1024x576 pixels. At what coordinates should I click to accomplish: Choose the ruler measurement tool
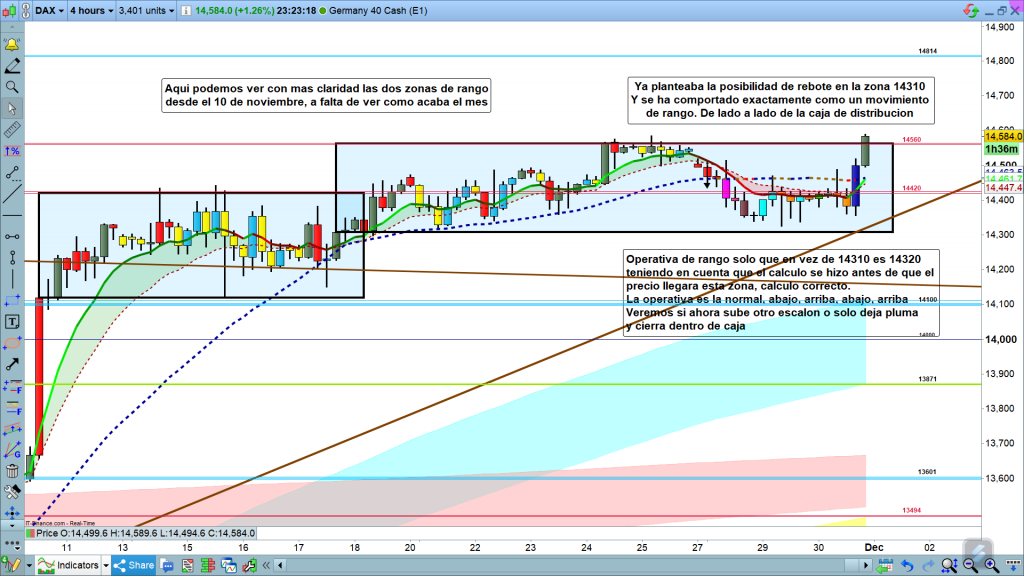click(12, 130)
